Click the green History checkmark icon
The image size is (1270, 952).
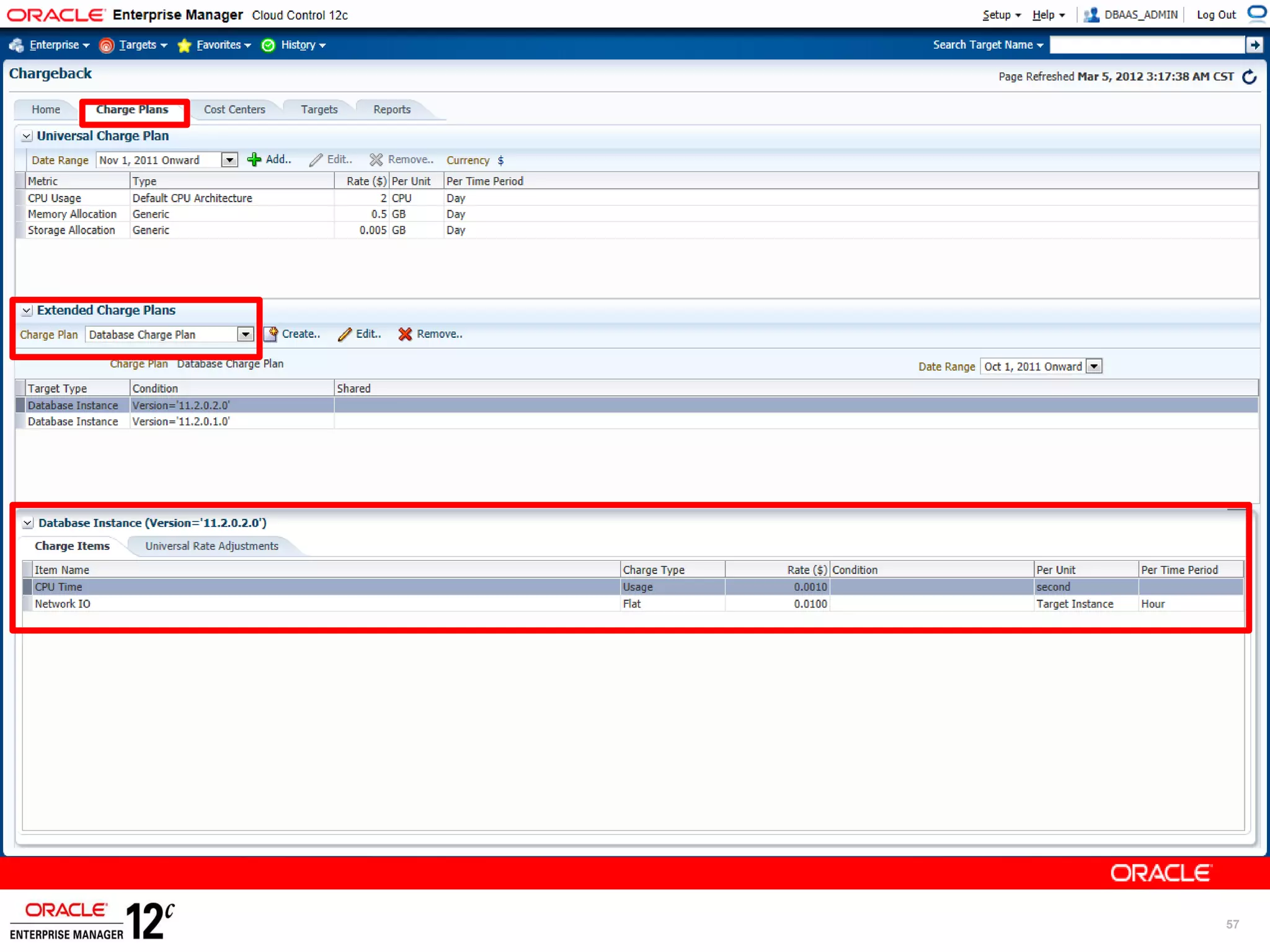268,45
